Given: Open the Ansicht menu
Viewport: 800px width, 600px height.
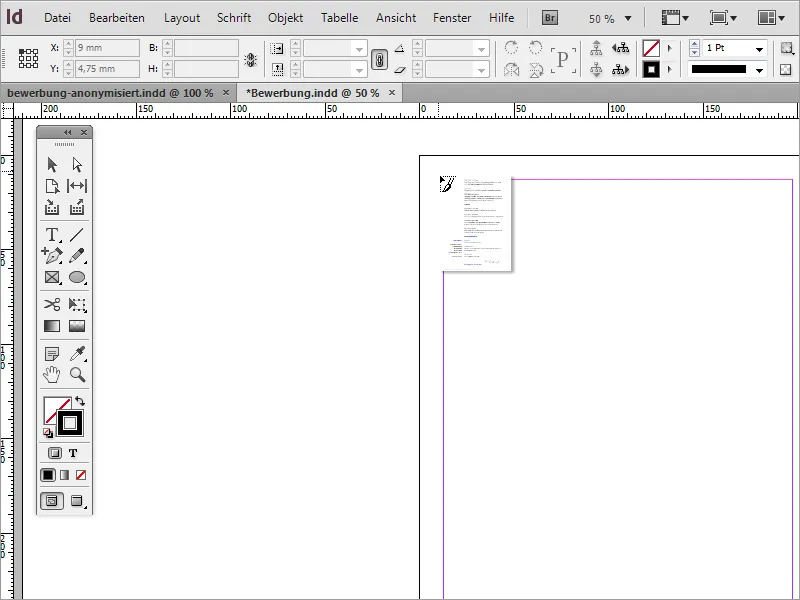Looking at the screenshot, I should pyautogui.click(x=396, y=18).
